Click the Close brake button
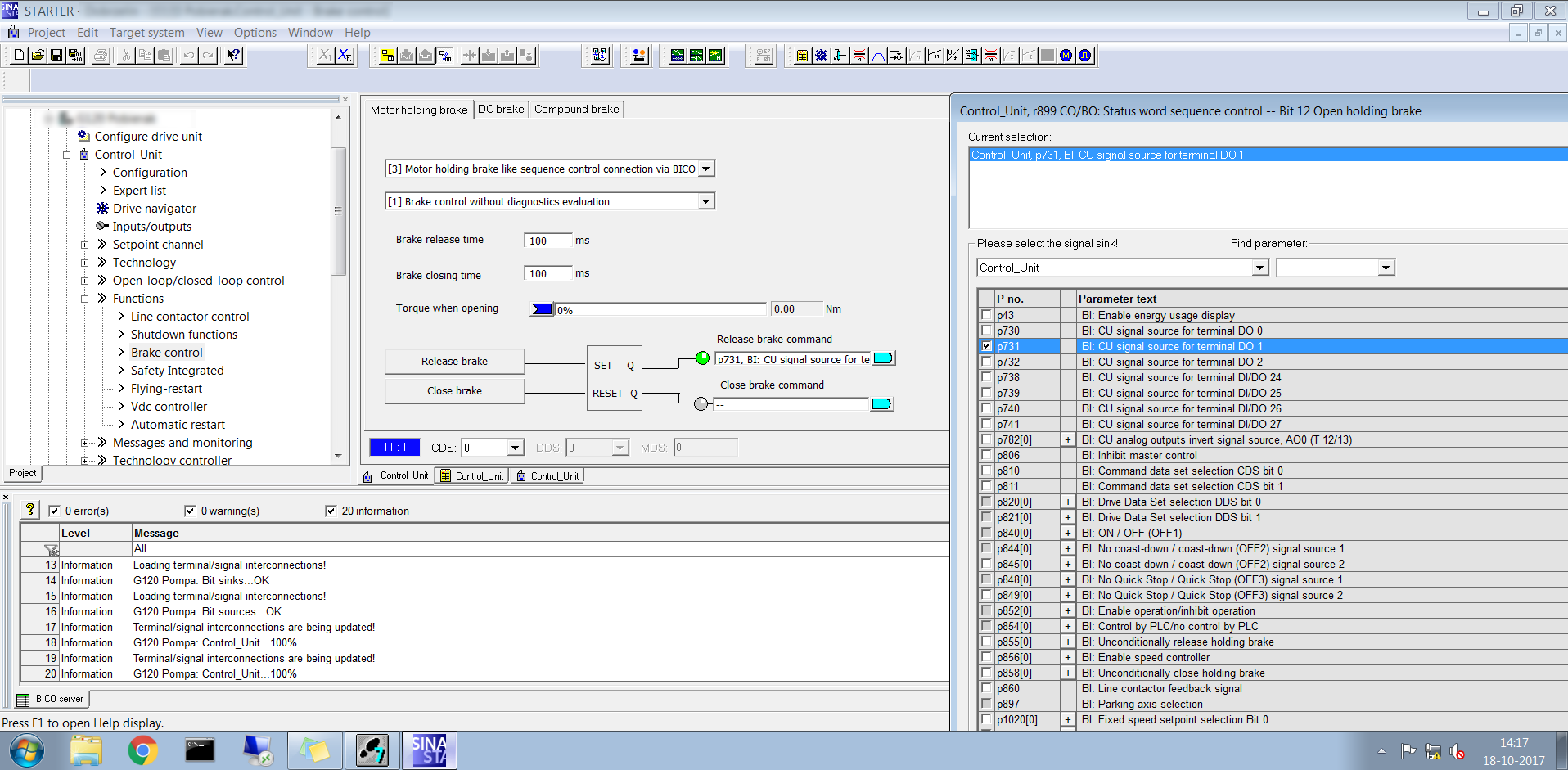The width and height of the screenshot is (1568, 770). coord(454,390)
